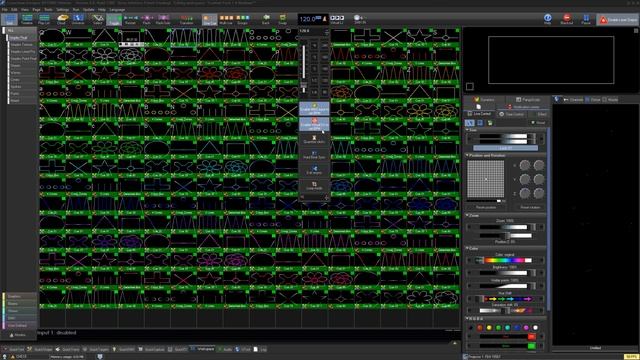The height and width of the screenshot is (360, 640).
Task: Open the PangoScript tab in right panel
Action: point(528,100)
